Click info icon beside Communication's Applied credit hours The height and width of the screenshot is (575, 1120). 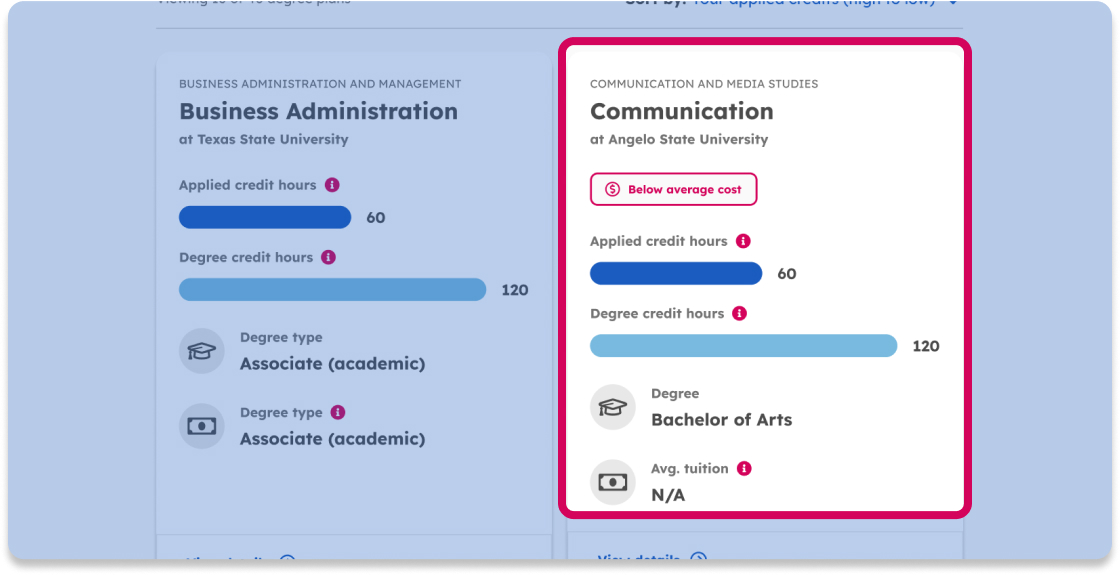[743, 241]
